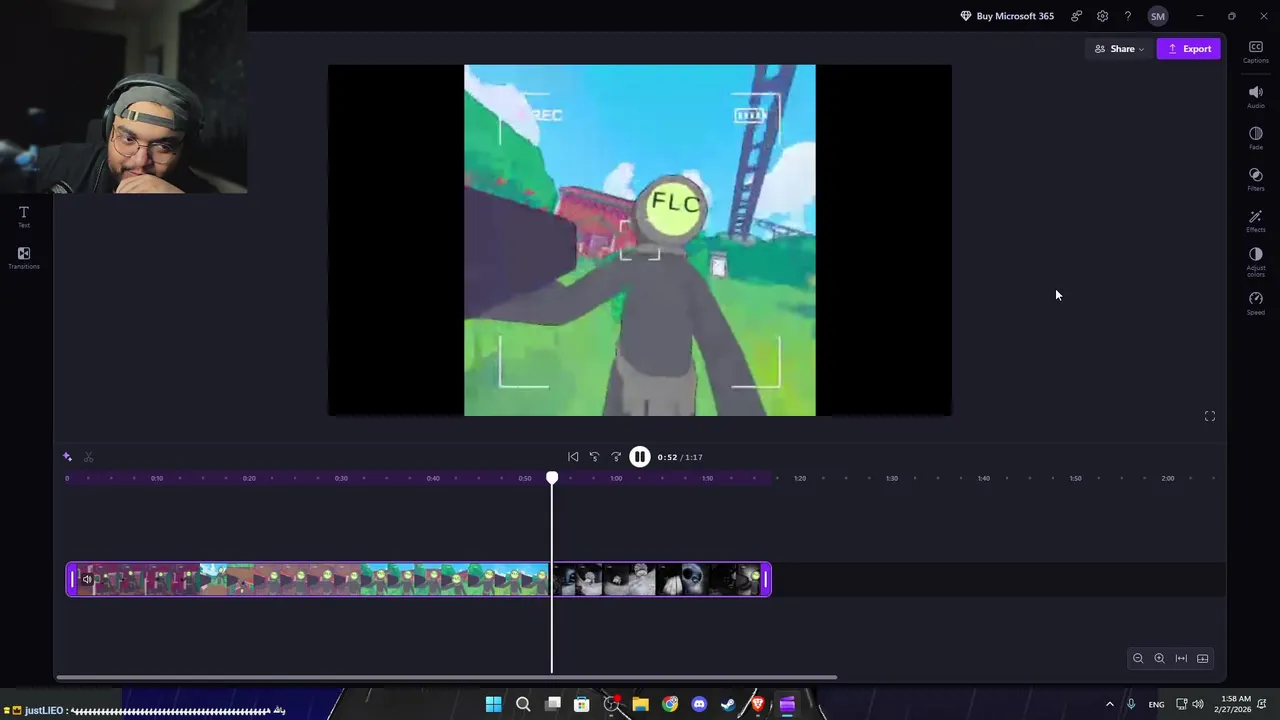Open the Windows Start menu
Viewport: 1280px width, 720px height.
coord(493,705)
